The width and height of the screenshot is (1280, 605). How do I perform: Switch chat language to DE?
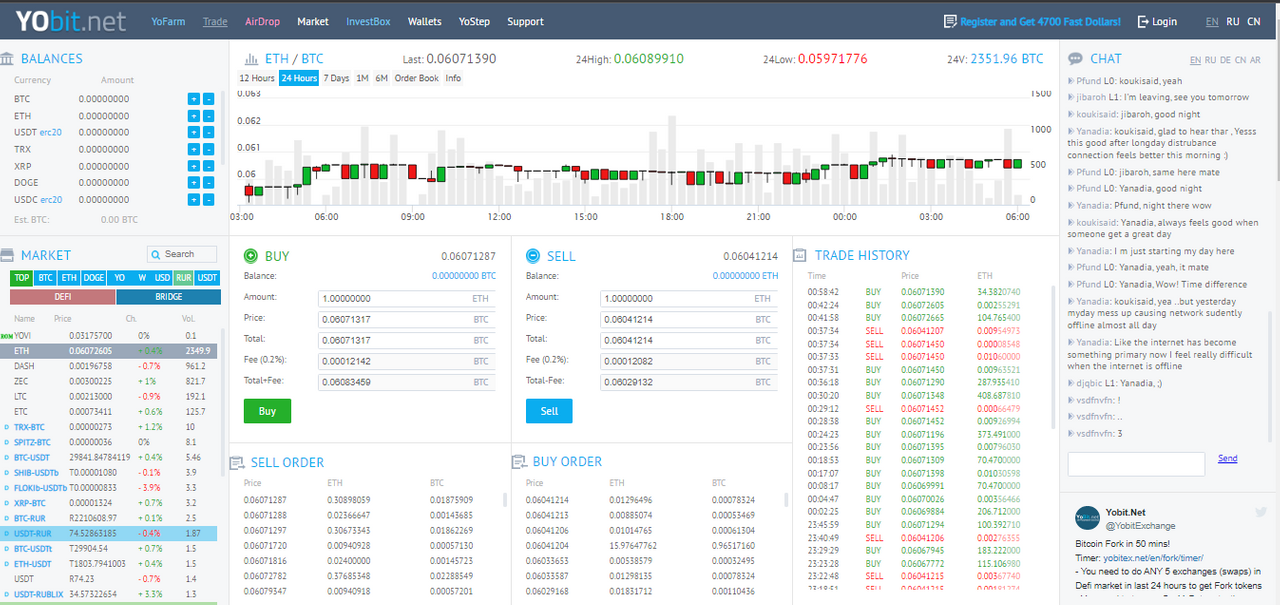point(1225,61)
